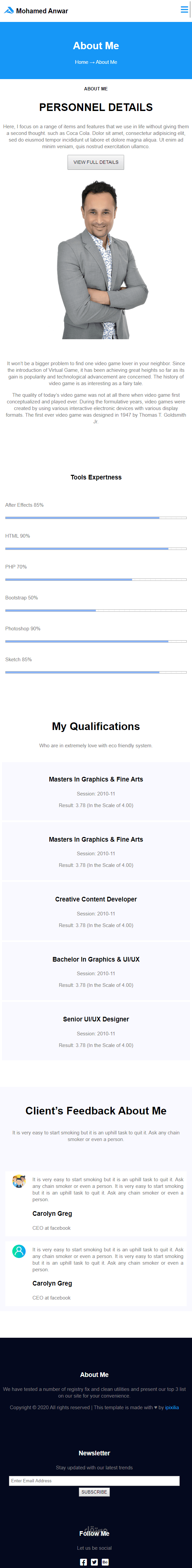
Task: Click the After Effects 85% progress bar
Action: click(96, 518)
